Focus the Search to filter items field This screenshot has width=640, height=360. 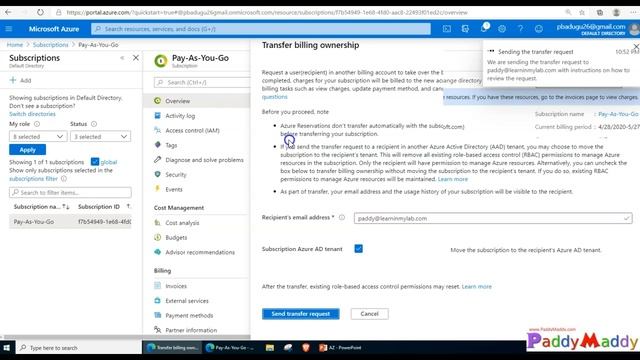click(70, 192)
